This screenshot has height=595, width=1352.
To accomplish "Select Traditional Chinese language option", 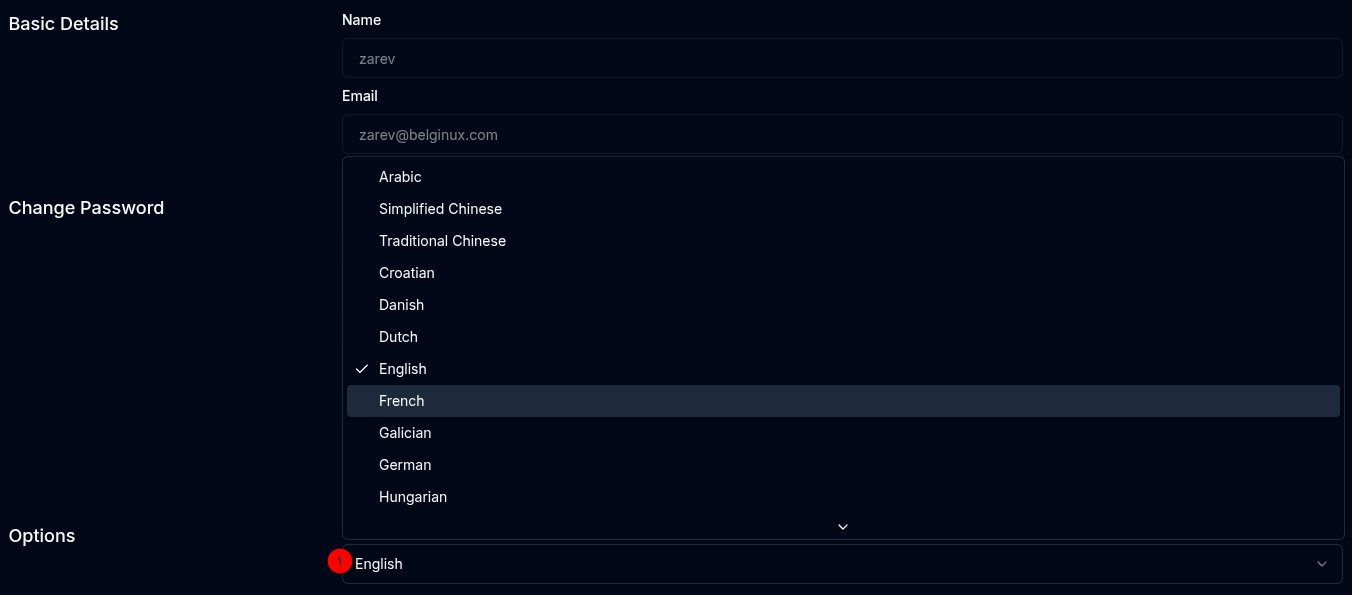I will click(843, 241).
